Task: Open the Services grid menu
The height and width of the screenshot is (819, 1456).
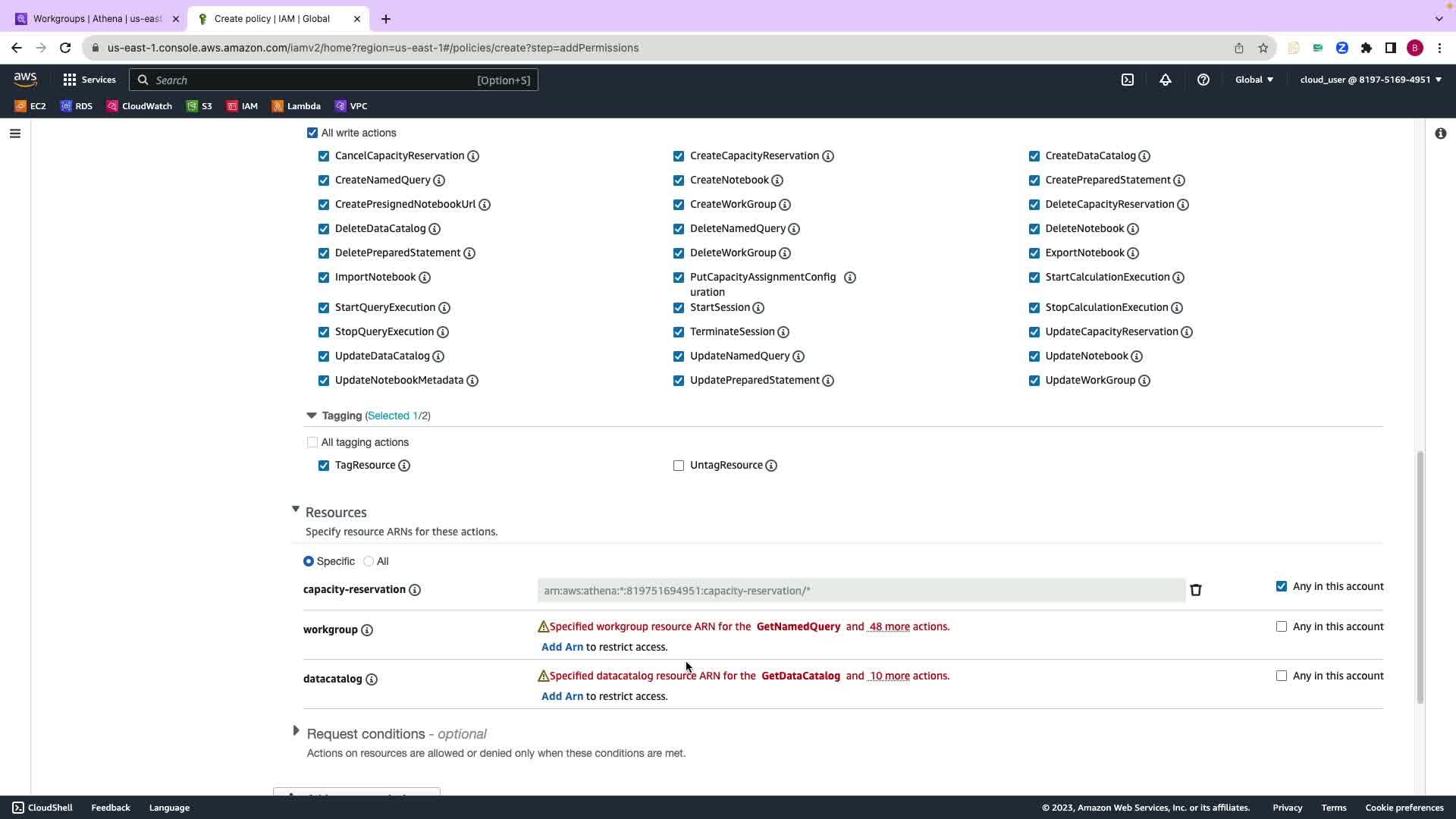Action: (x=89, y=80)
